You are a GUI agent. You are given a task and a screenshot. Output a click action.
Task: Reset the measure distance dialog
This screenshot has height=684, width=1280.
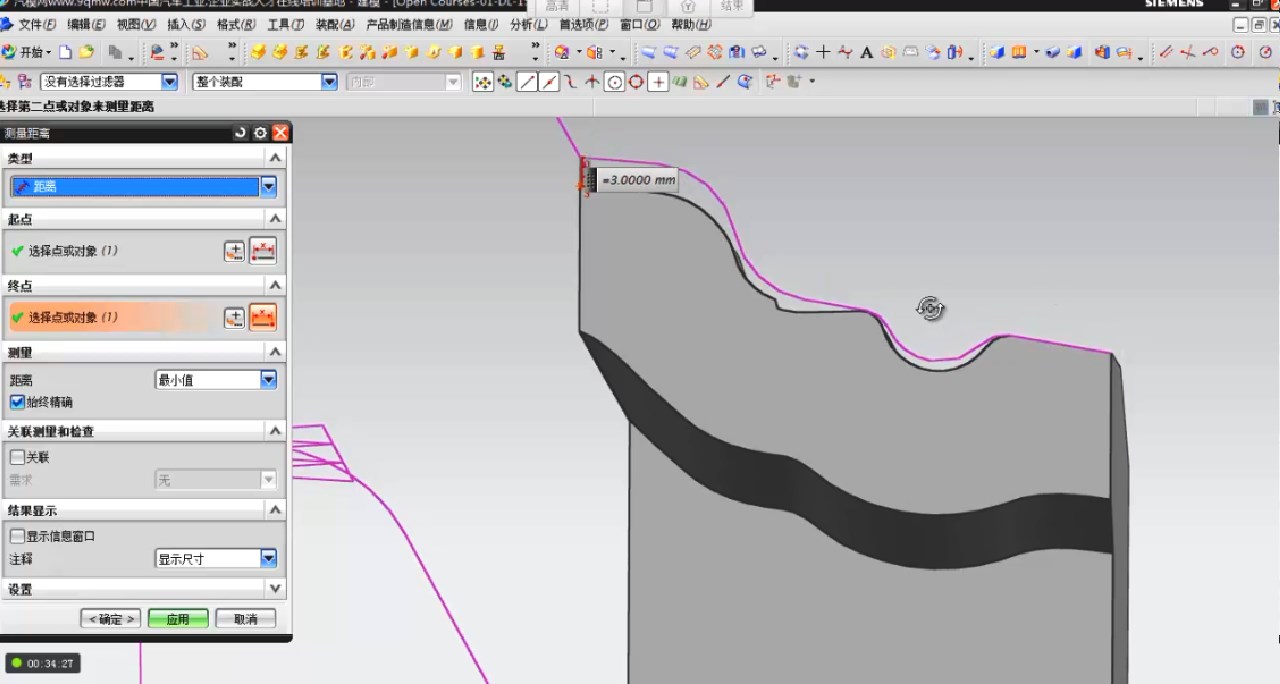click(x=240, y=133)
